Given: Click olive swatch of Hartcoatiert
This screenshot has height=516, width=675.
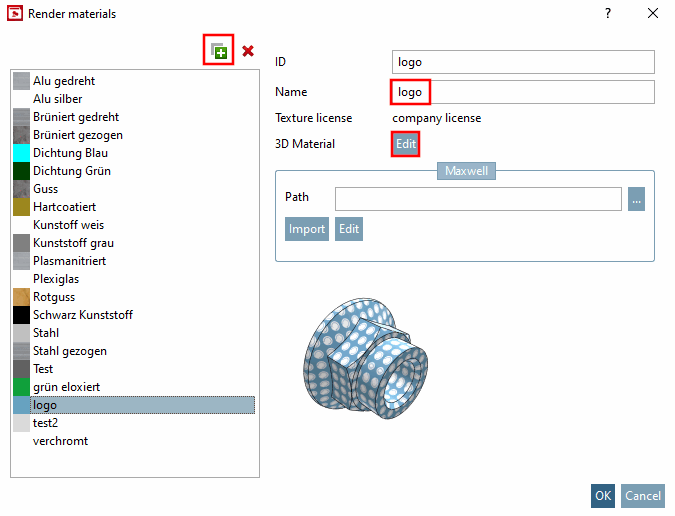Looking at the screenshot, I should [x=21, y=207].
